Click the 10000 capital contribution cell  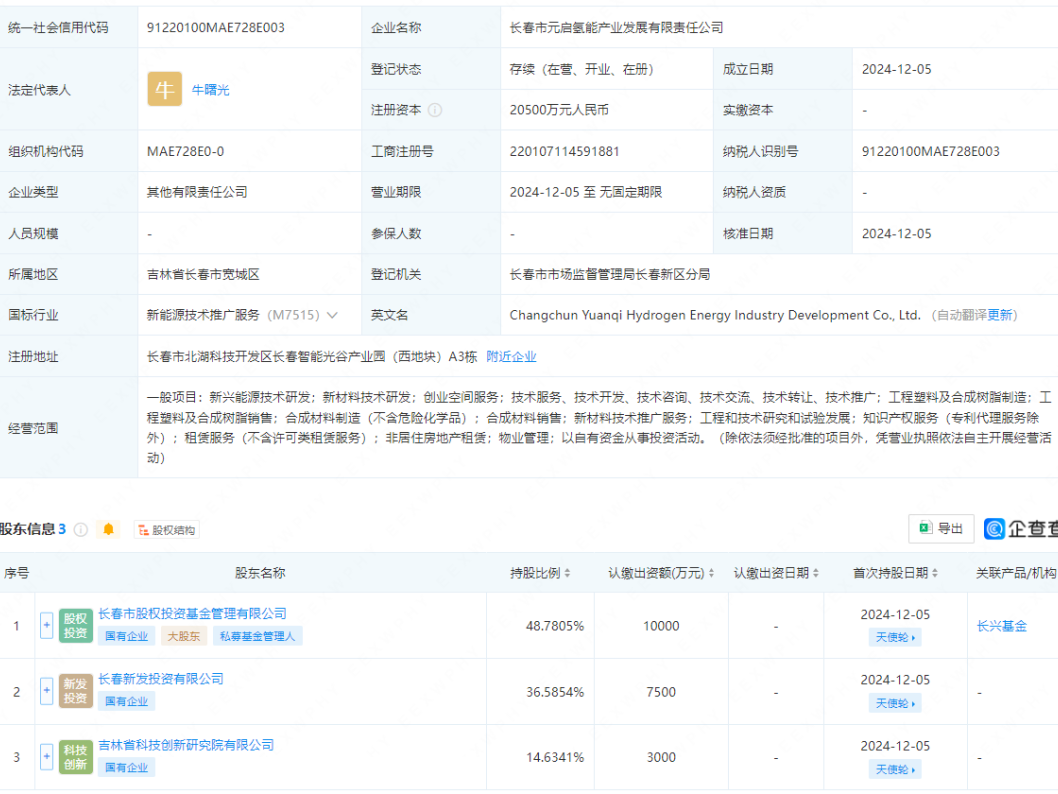click(661, 626)
